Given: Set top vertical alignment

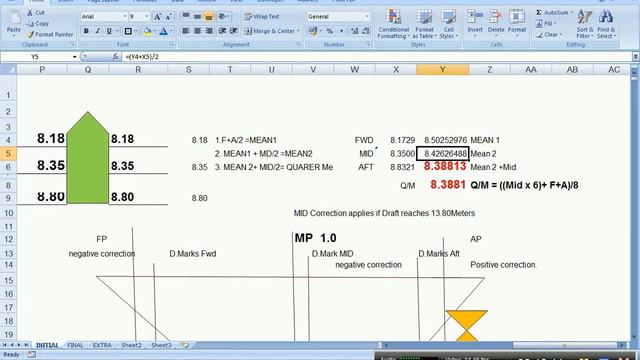Looking at the screenshot, I should [x=186, y=16].
